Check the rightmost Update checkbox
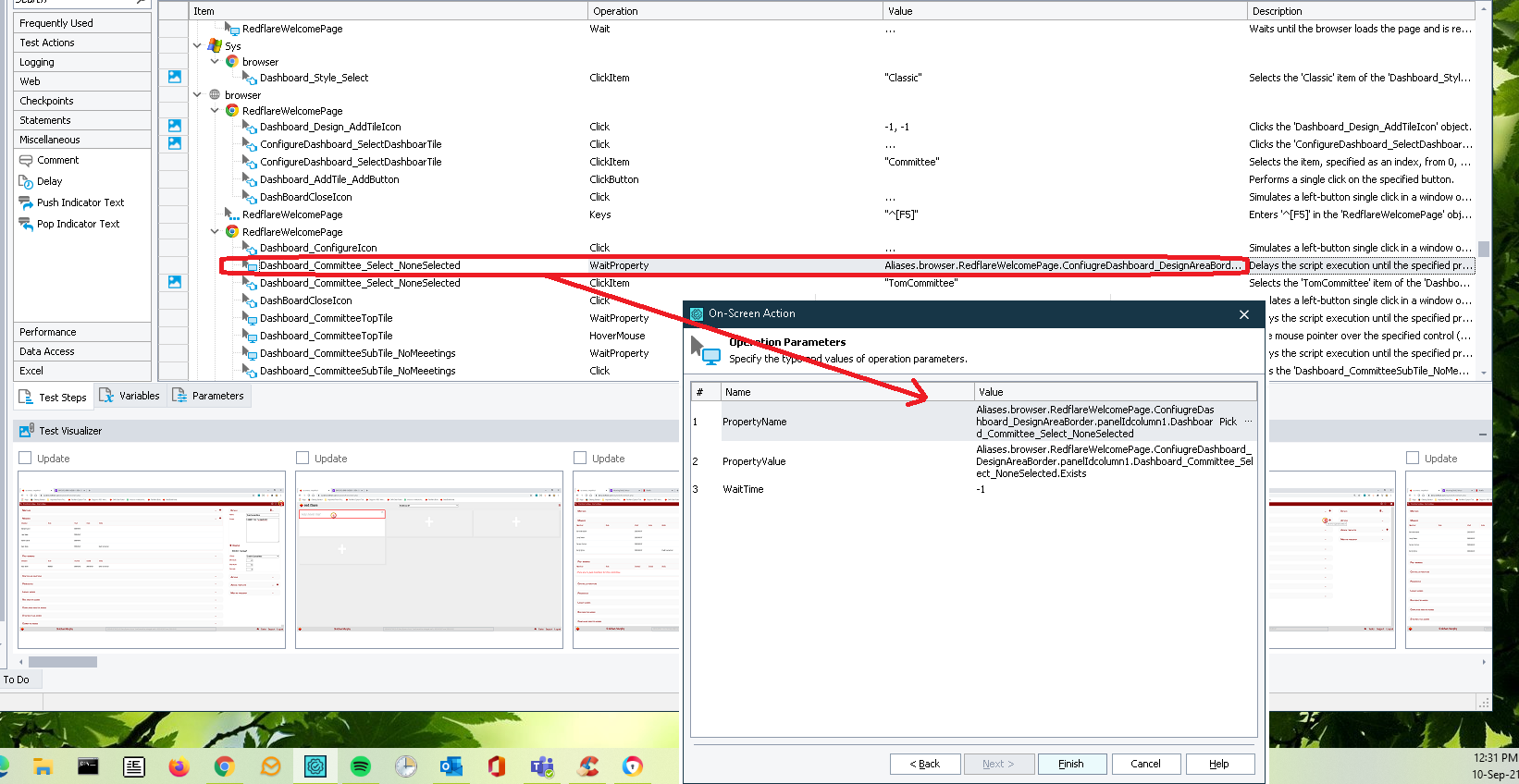This screenshot has height=784, width=1519. [x=1413, y=459]
